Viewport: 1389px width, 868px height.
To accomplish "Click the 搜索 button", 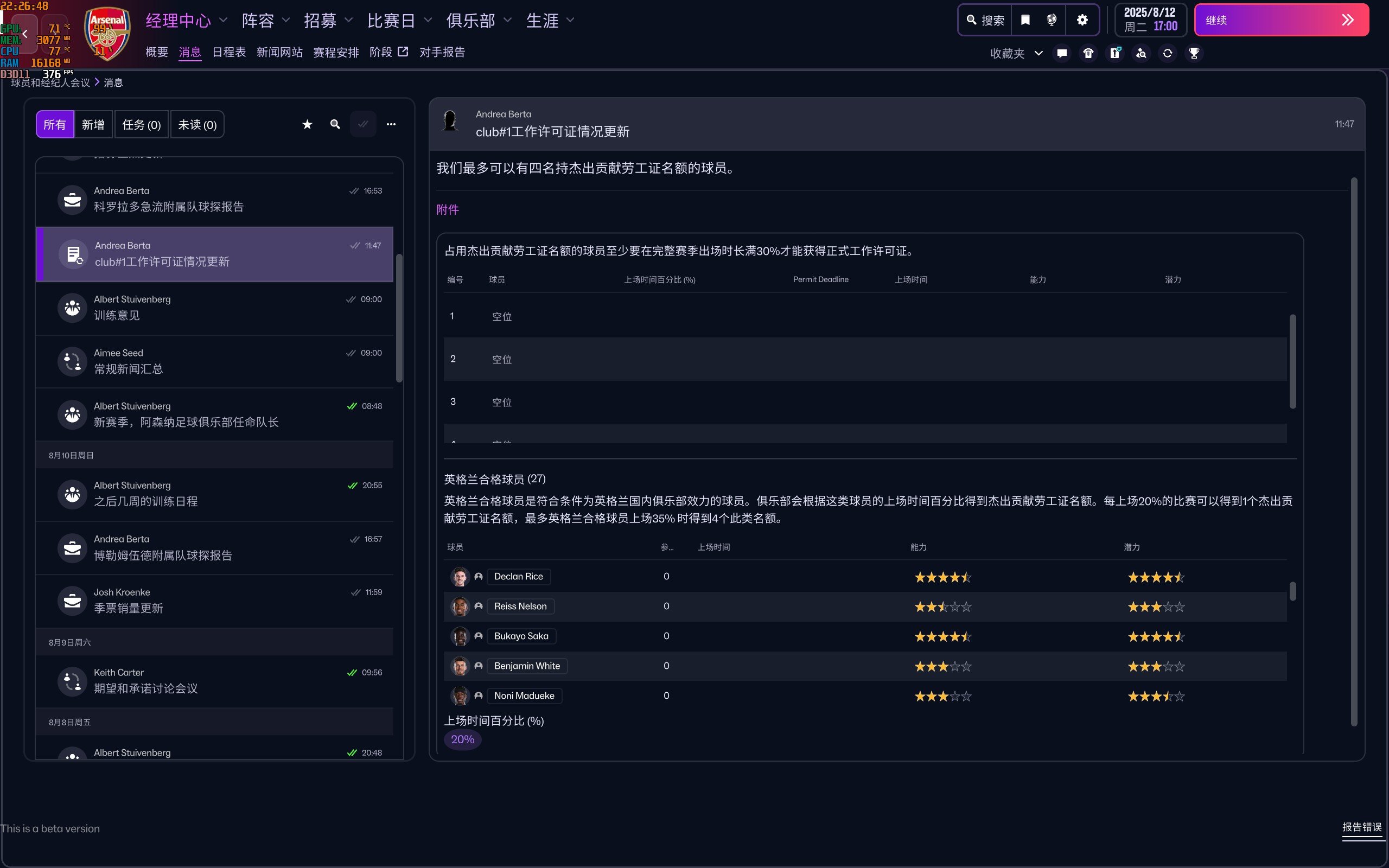I will [985, 20].
